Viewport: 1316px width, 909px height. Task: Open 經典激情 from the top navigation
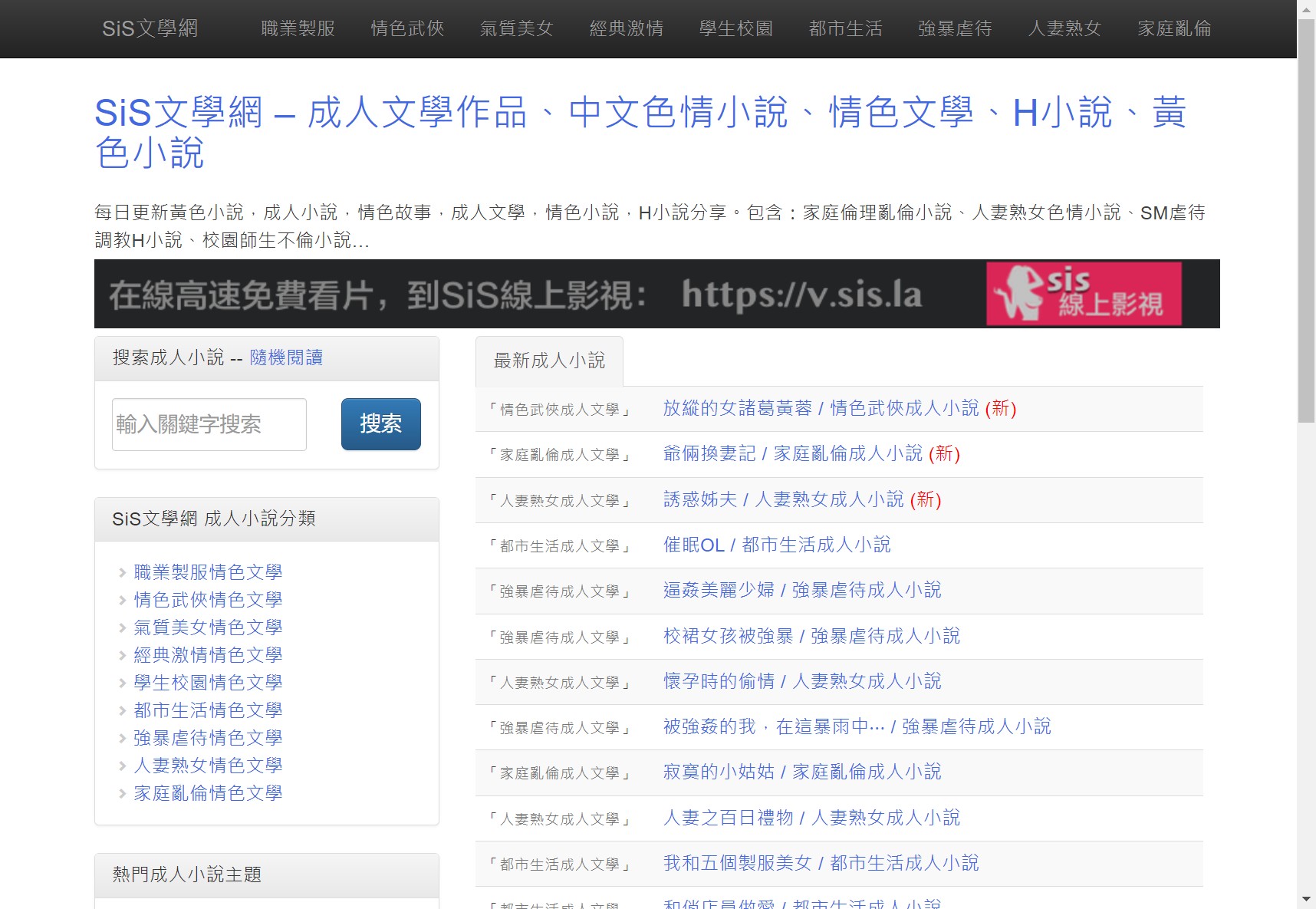(626, 28)
